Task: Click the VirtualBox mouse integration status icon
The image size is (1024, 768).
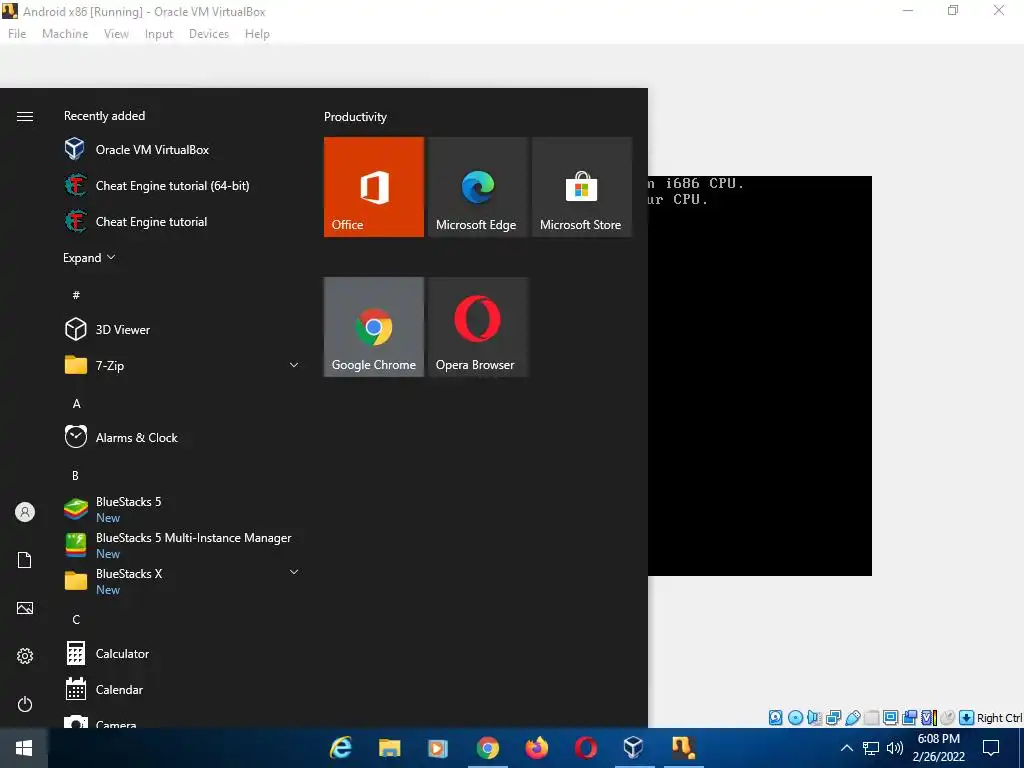Action: coord(947,718)
